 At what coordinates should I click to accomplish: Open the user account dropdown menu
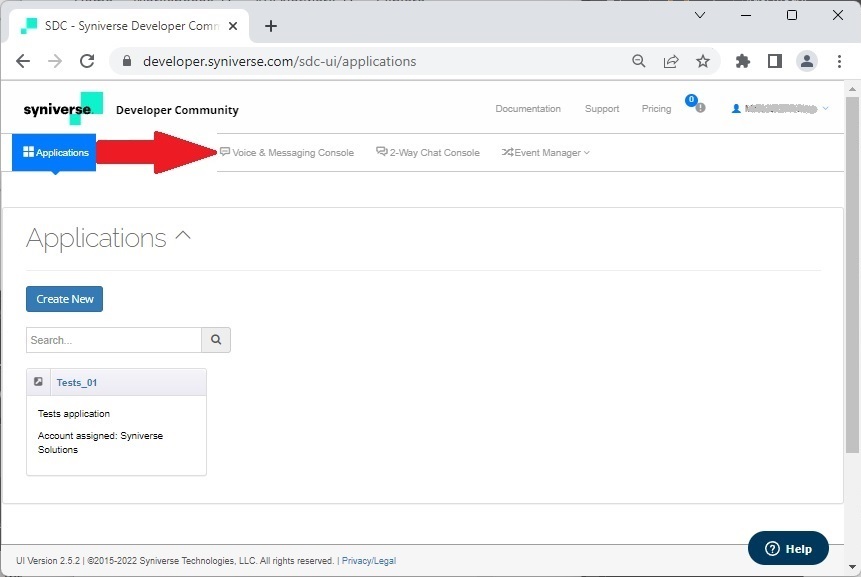tap(780, 109)
